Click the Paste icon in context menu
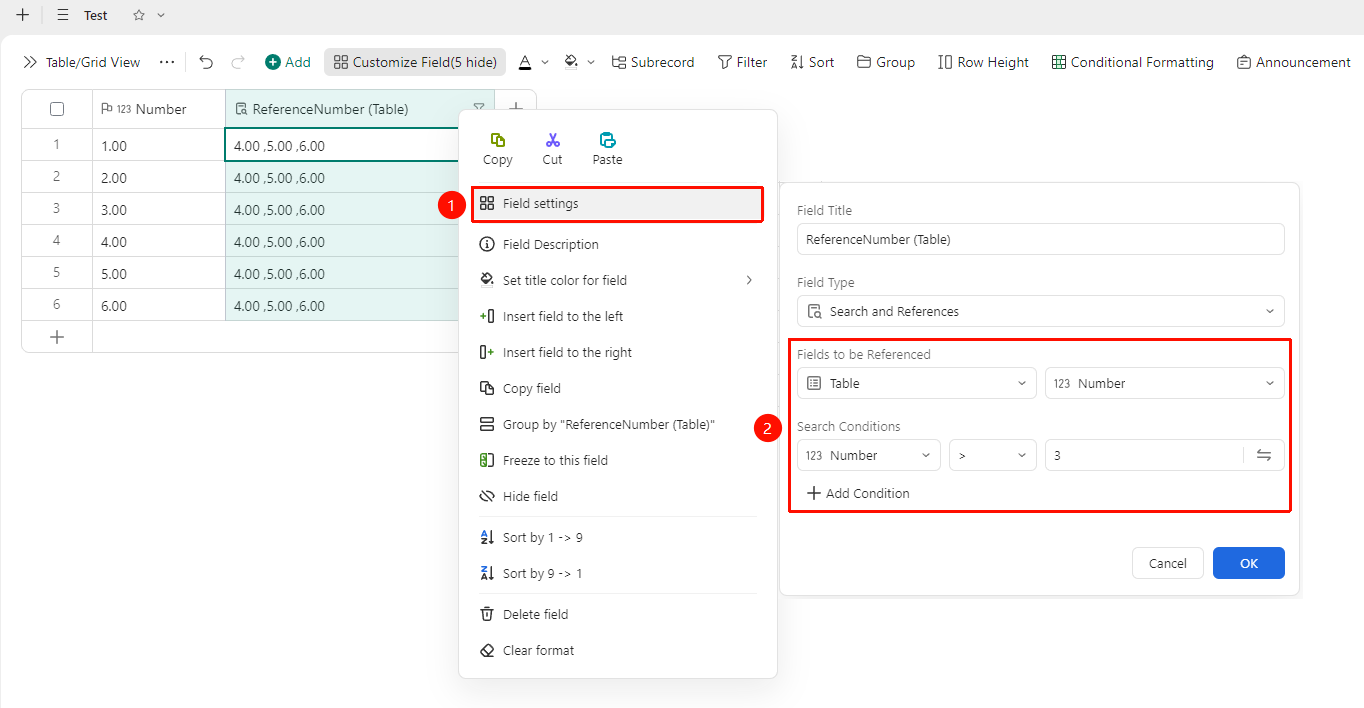This screenshot has width=1364, height=708. click(607, 140)
